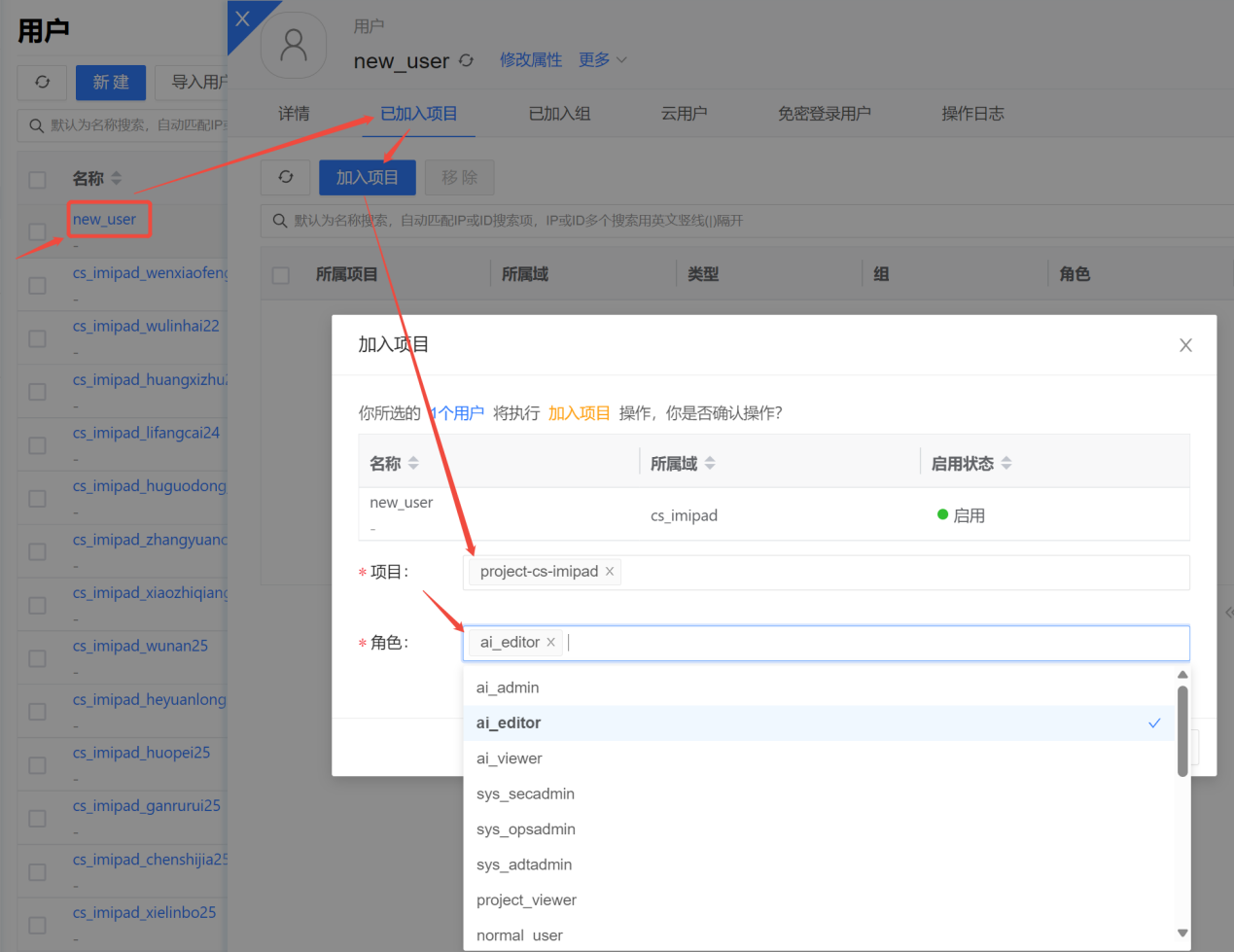Click the 新建 button

pyautogui.click(x=110, y=83)
